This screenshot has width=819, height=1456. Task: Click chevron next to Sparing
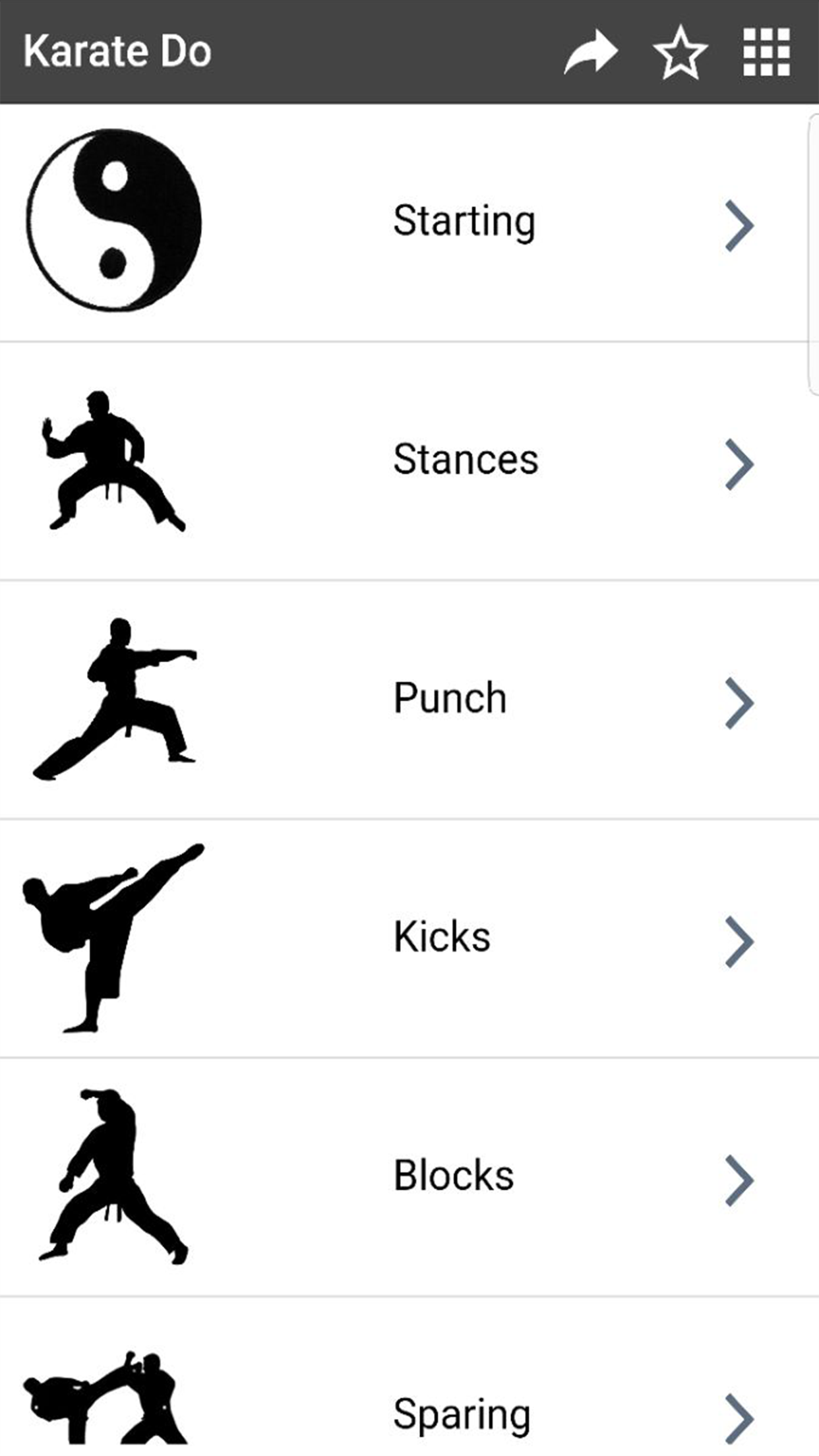739,1418
